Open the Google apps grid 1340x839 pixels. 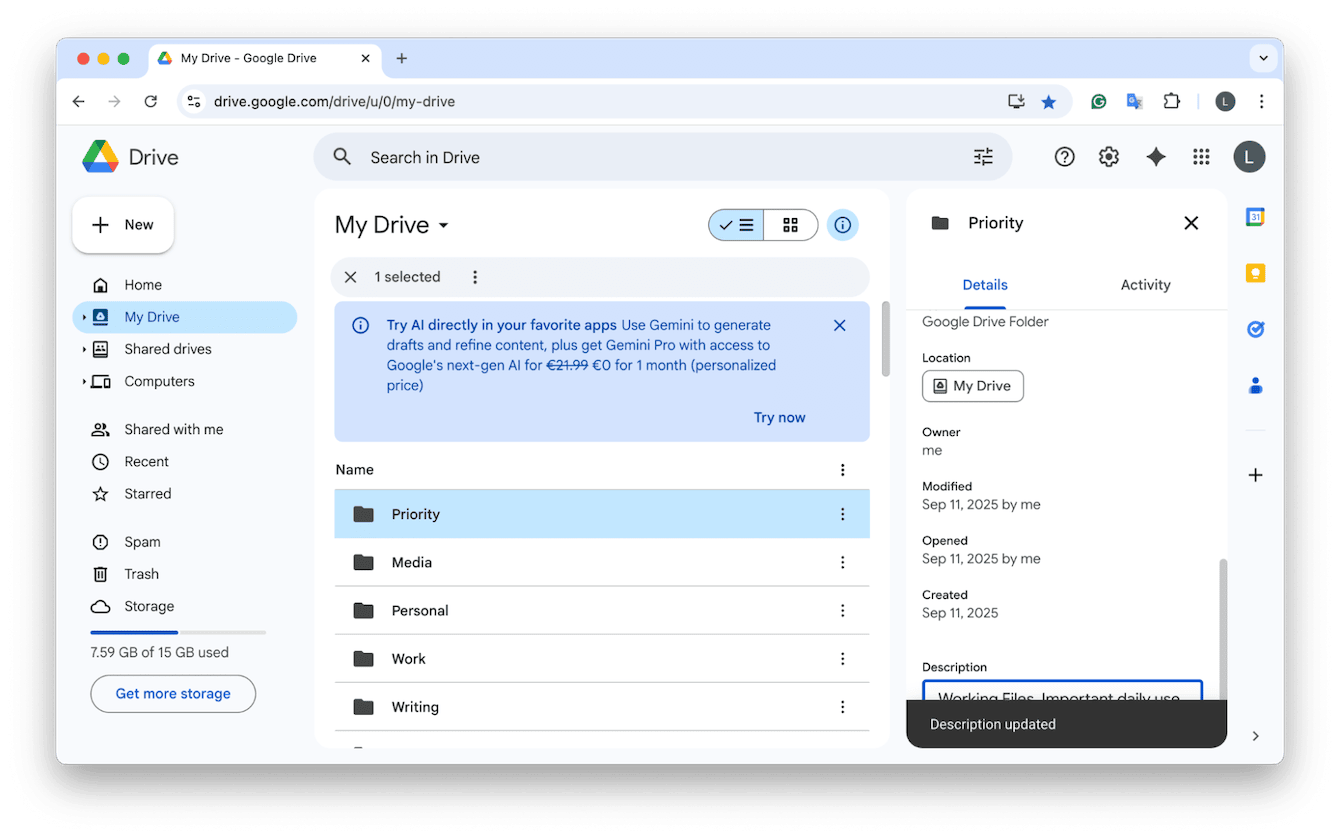pos(1201,156)
